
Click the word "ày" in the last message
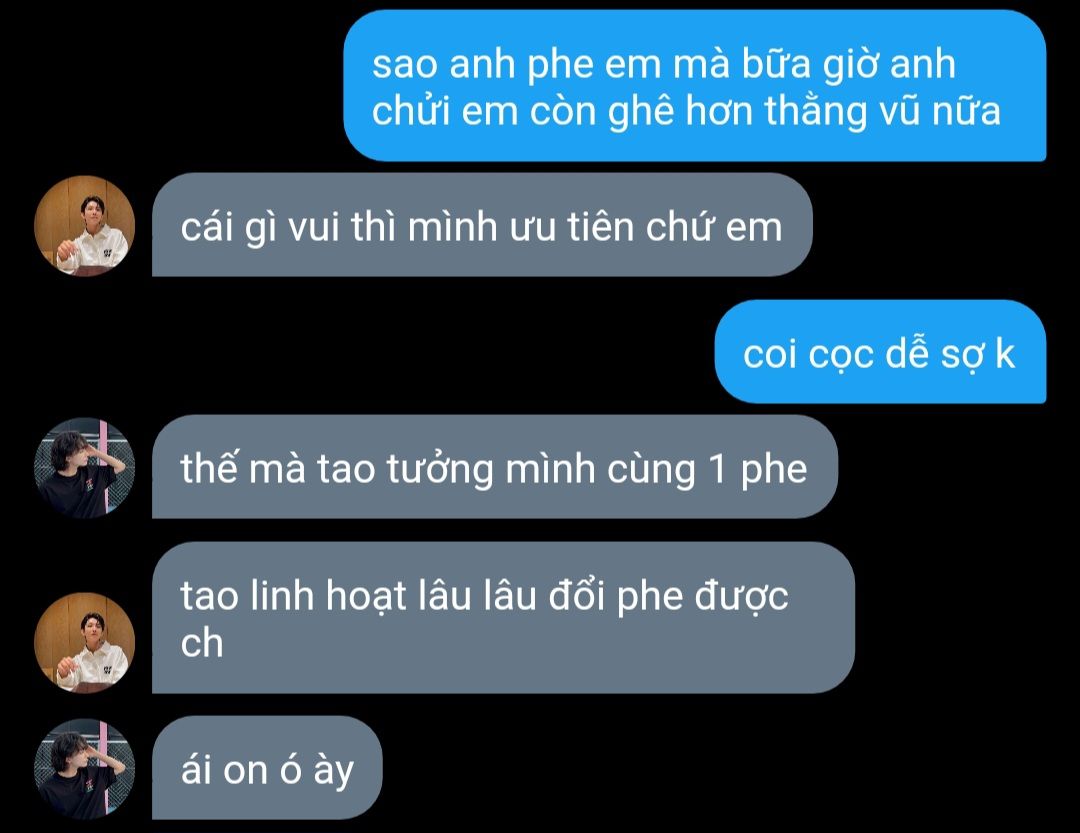tap(333, 770)
